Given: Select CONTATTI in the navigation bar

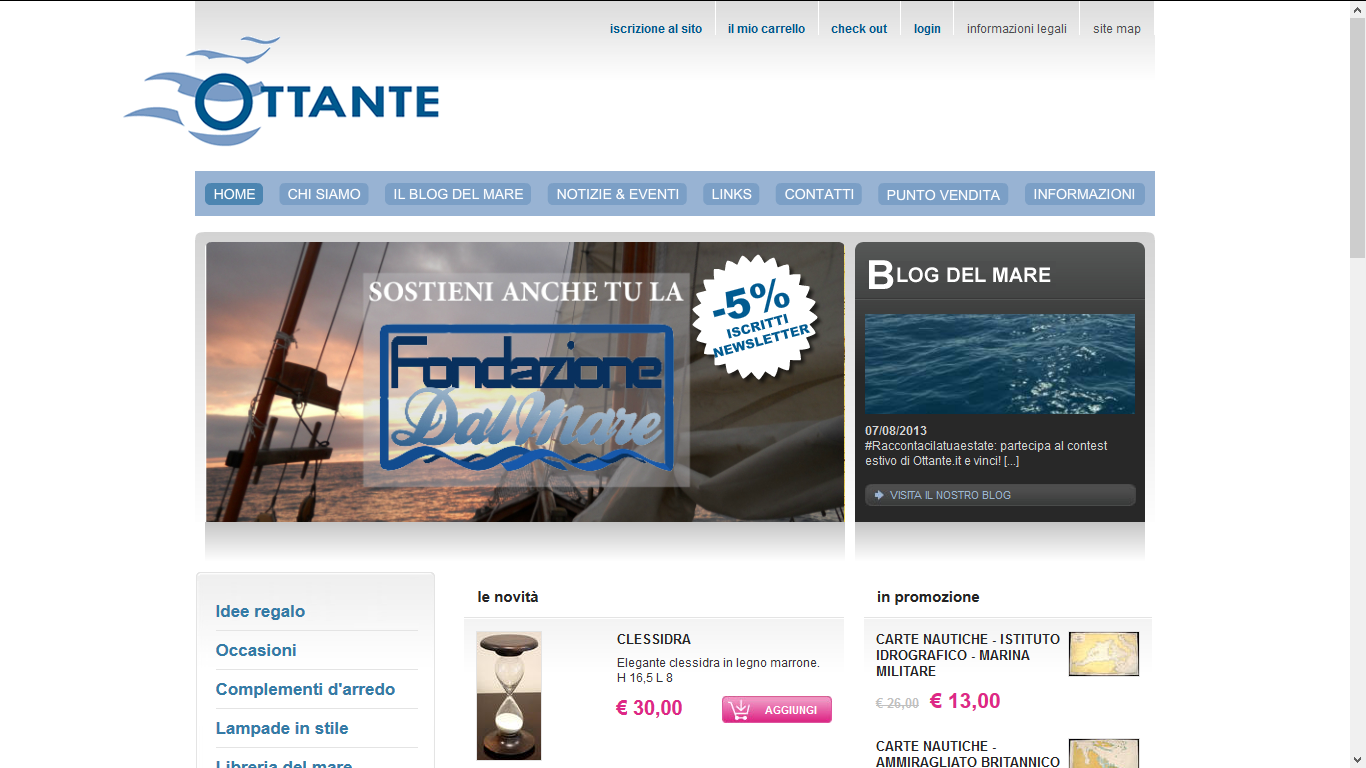Looking at the screenshot, I should click(819, 194).
